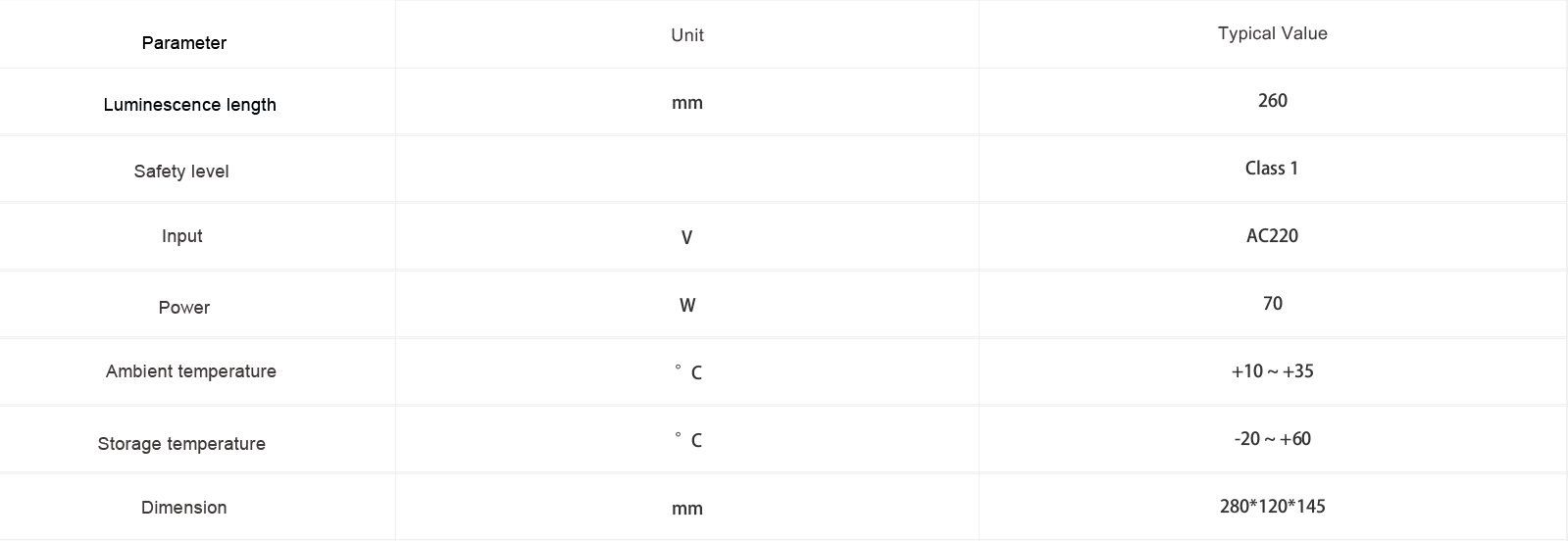Image resolution: width=1568 pixels, height=541 pixels.
Task: Click the Power parameter label
Action: [x=184, y=308]
